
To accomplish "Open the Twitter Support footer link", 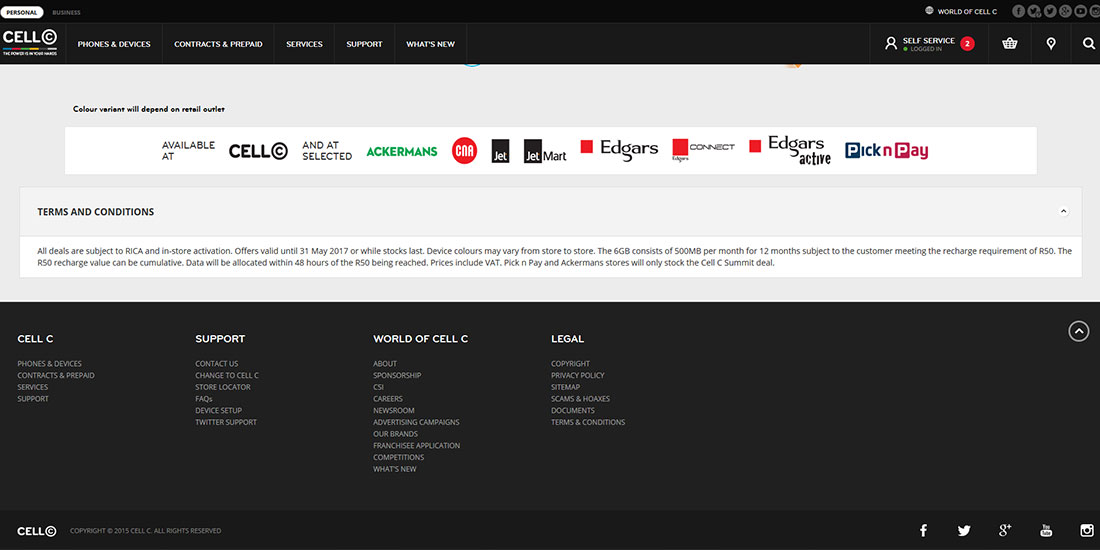I will pyautogui.click(x=226, y=422).
